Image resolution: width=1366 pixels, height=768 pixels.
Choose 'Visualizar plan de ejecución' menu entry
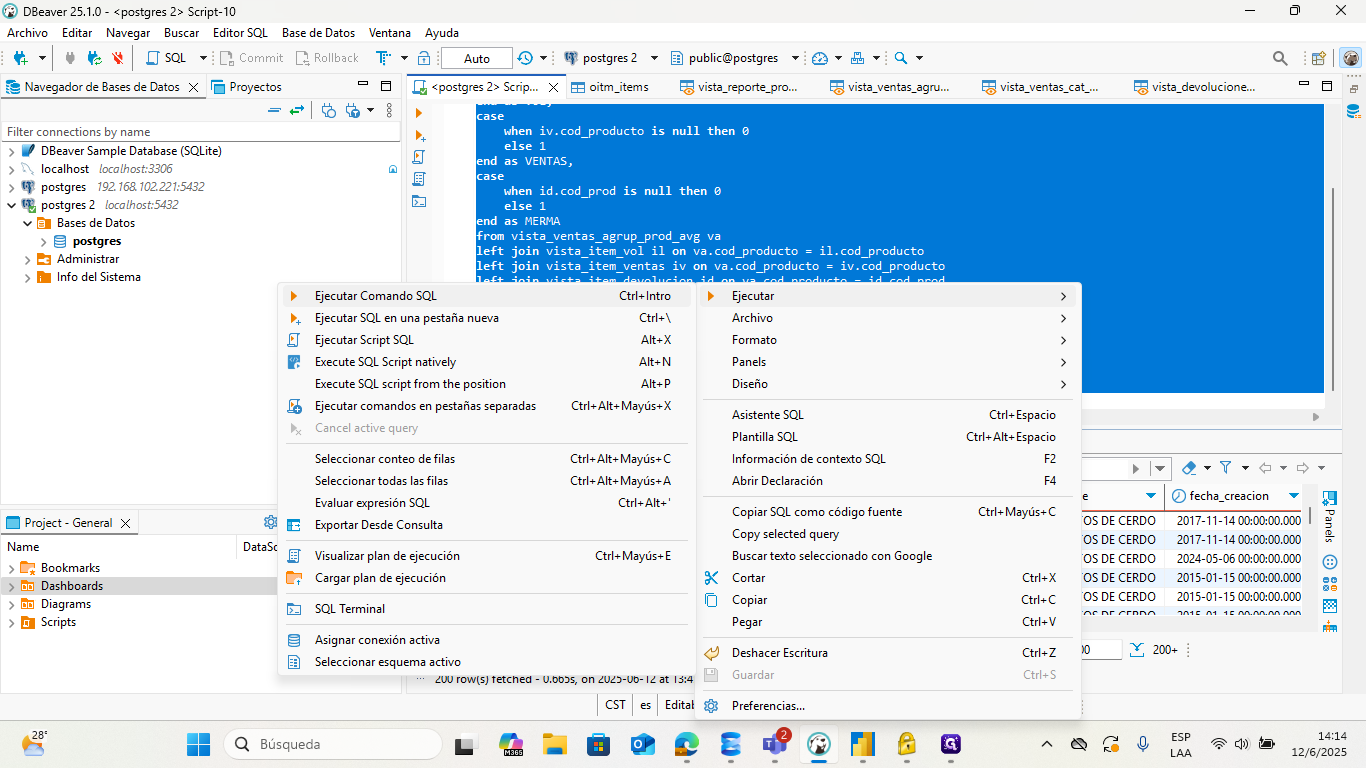[x=387, y=556]
